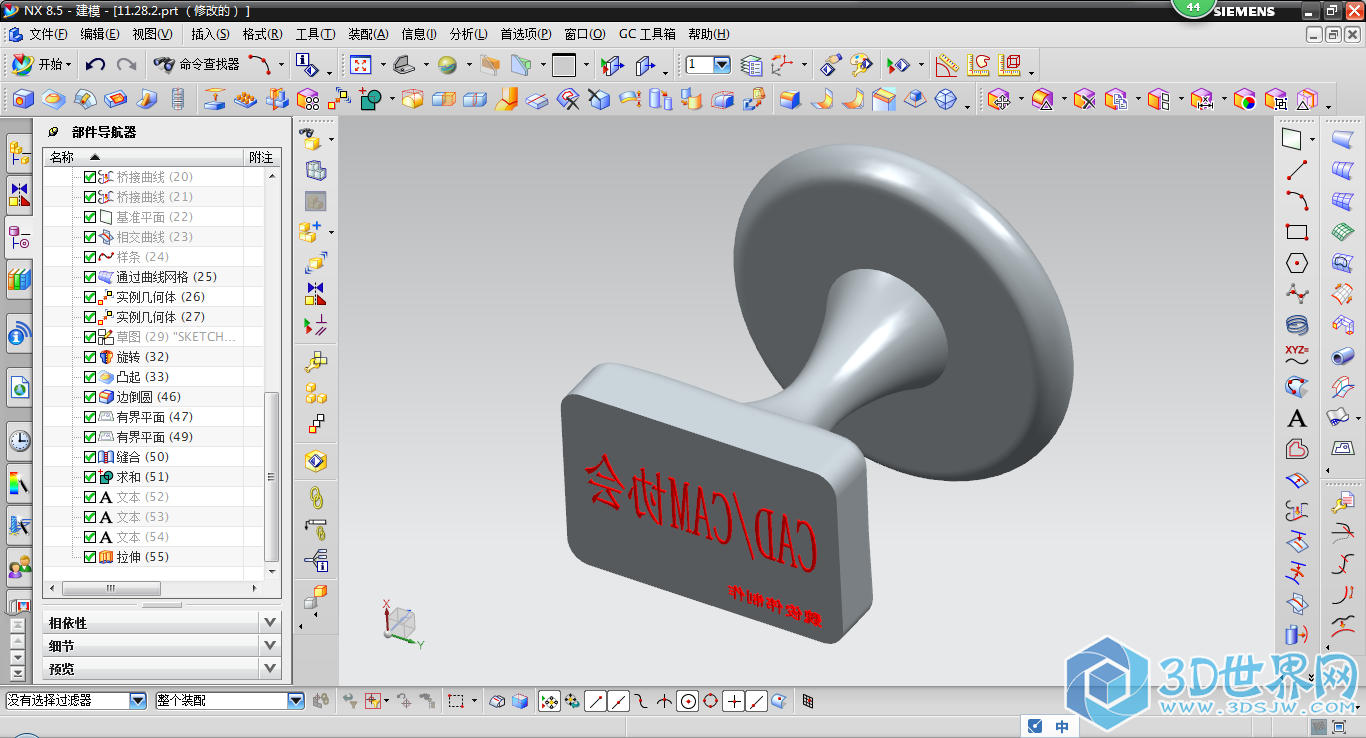Click the Undo arrow icon
The image size is (1366, 738).
click(x=95, y=65)
